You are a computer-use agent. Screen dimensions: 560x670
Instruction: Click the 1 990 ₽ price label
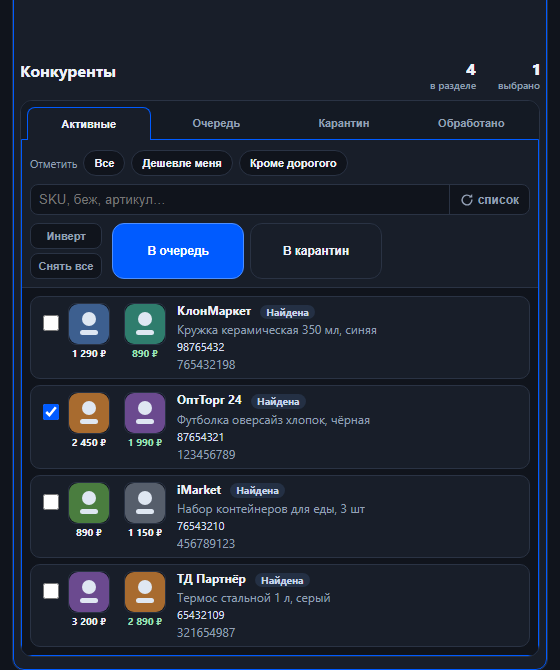145,443
